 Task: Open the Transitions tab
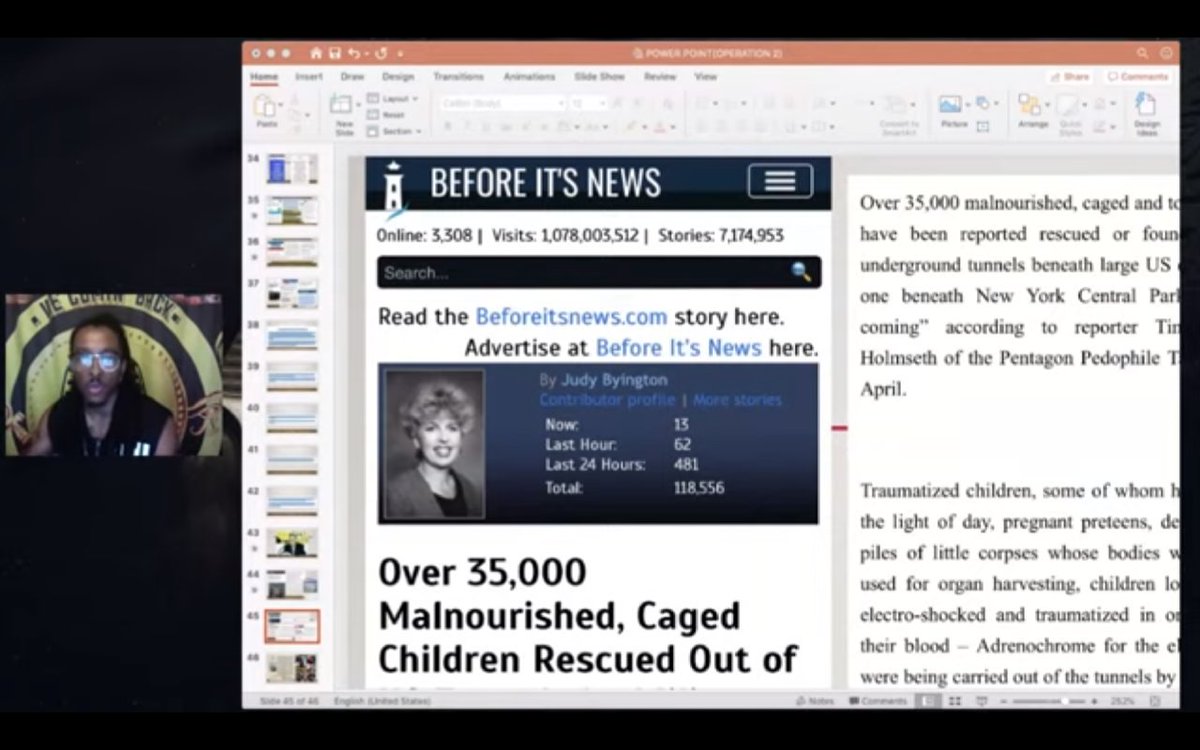click(x=458, y=77)
